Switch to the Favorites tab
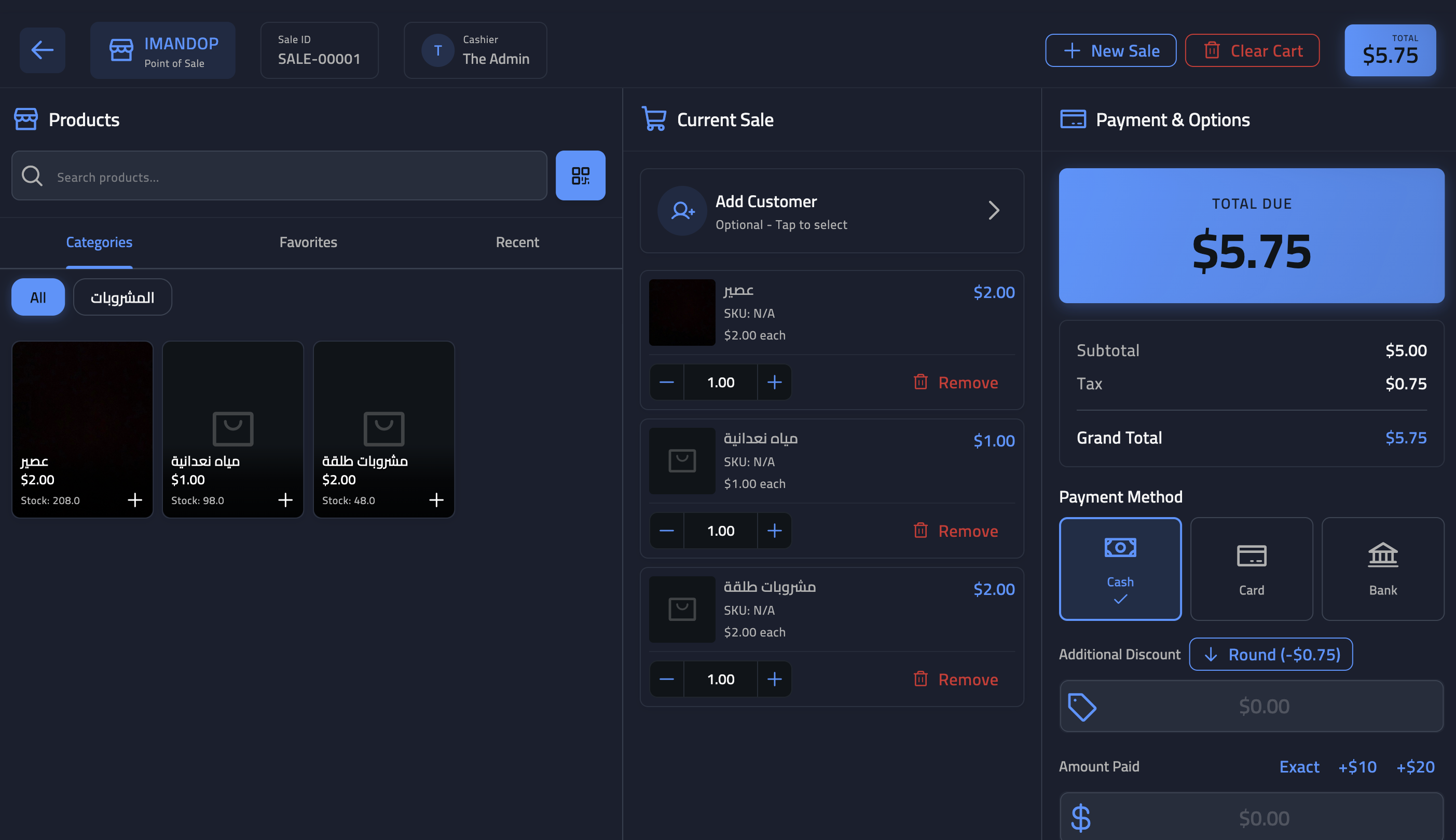 coord(308,242)
